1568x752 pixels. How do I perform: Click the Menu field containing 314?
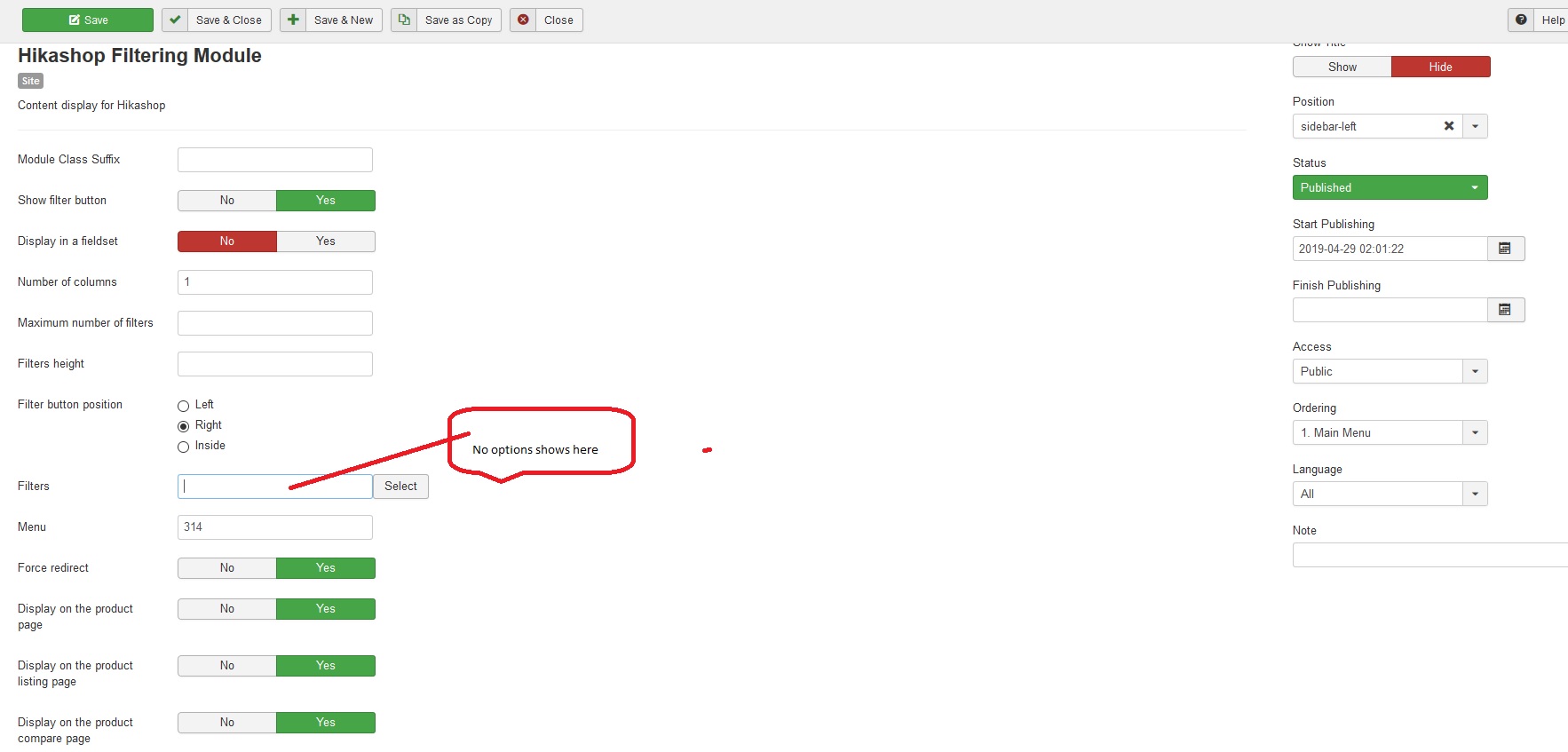(275, 527)
